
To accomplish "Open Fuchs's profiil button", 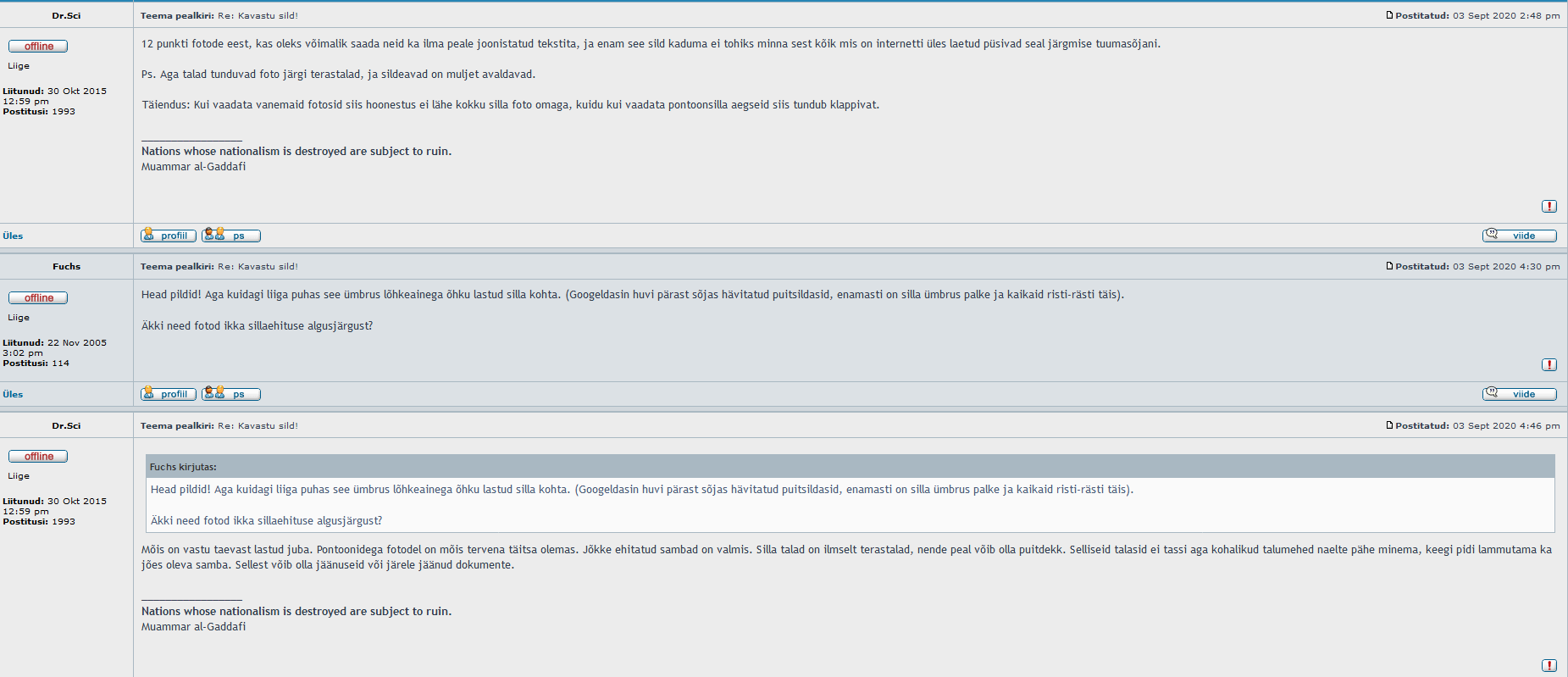I will click(x=169, y=394).
